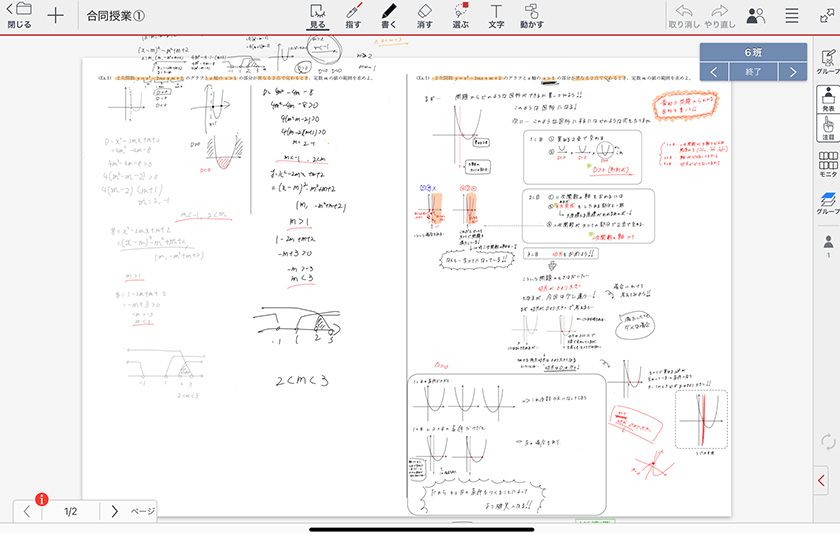Choose the 指す pointer tool

click(353, 16)
